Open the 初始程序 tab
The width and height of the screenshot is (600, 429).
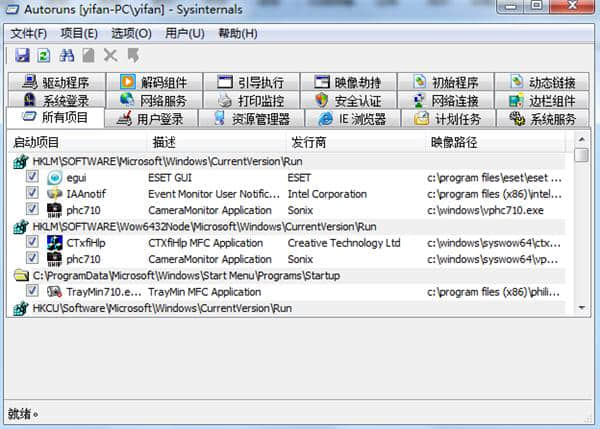(x=446, y=82)
